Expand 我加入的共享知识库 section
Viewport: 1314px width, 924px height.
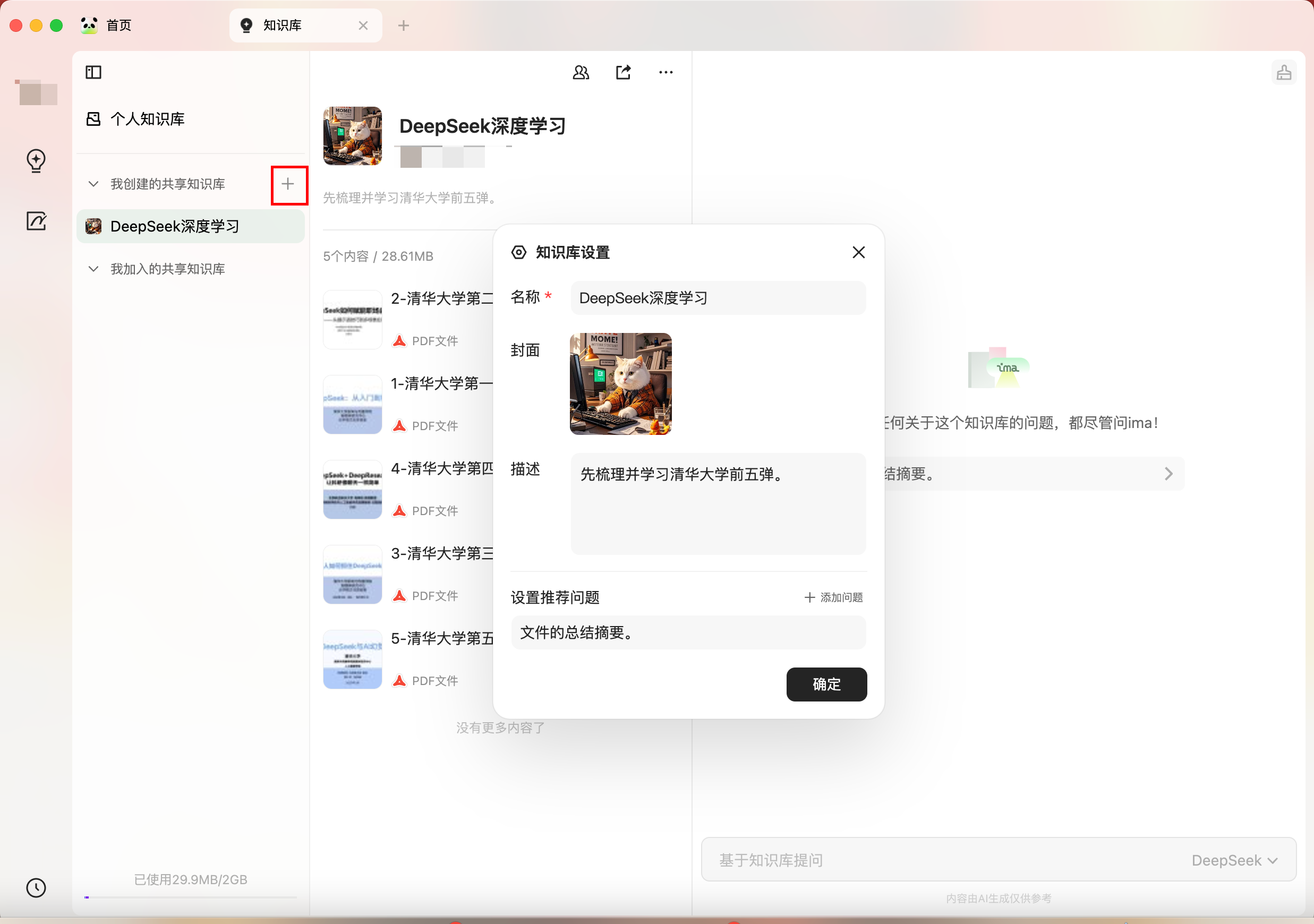(x=93, y=269)
